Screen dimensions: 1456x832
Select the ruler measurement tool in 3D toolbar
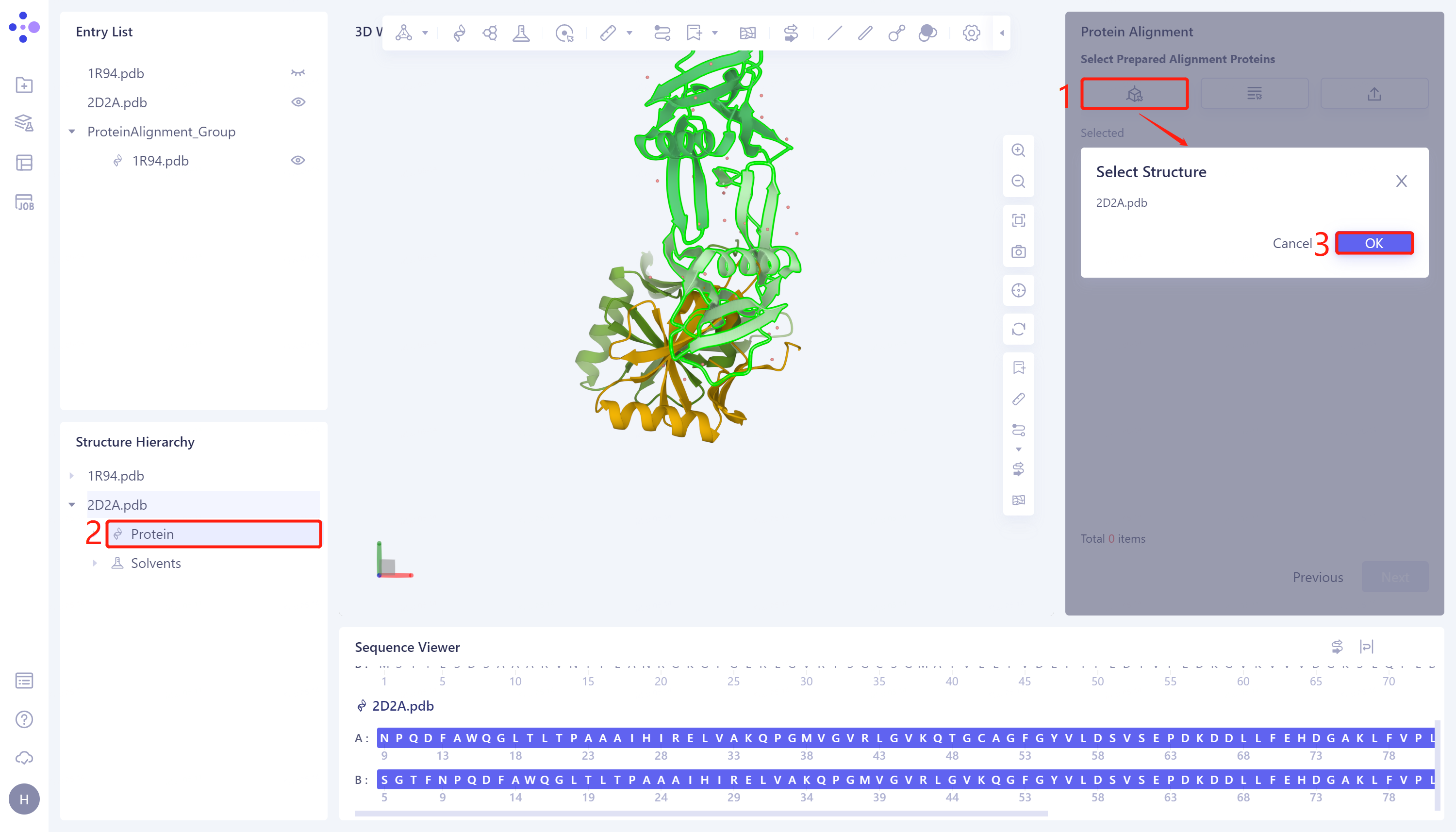(608, 33)
